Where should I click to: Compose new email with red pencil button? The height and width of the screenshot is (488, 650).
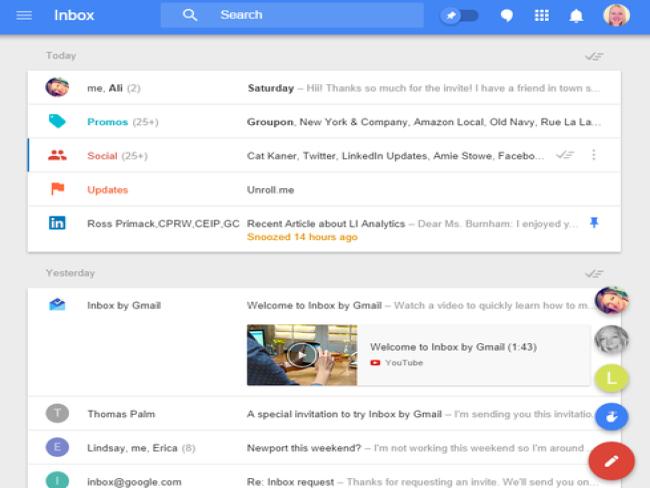pos(611,461)
